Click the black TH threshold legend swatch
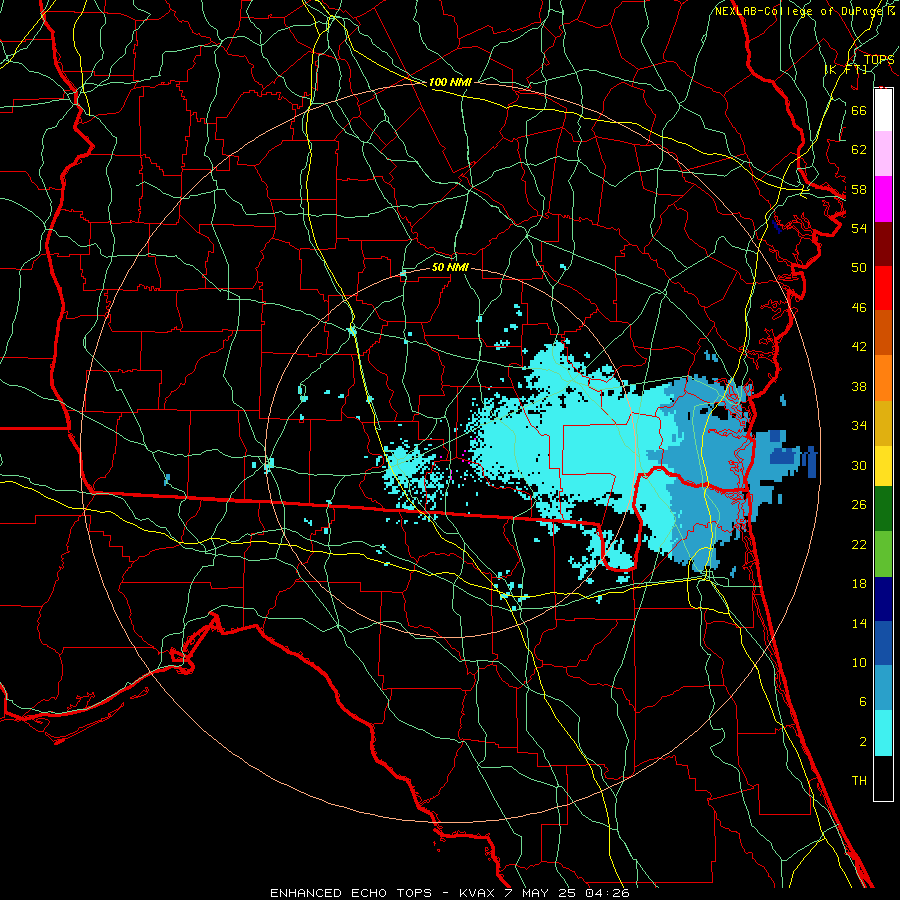This screenshot has height=900, width=900. (x=883, y=778)
